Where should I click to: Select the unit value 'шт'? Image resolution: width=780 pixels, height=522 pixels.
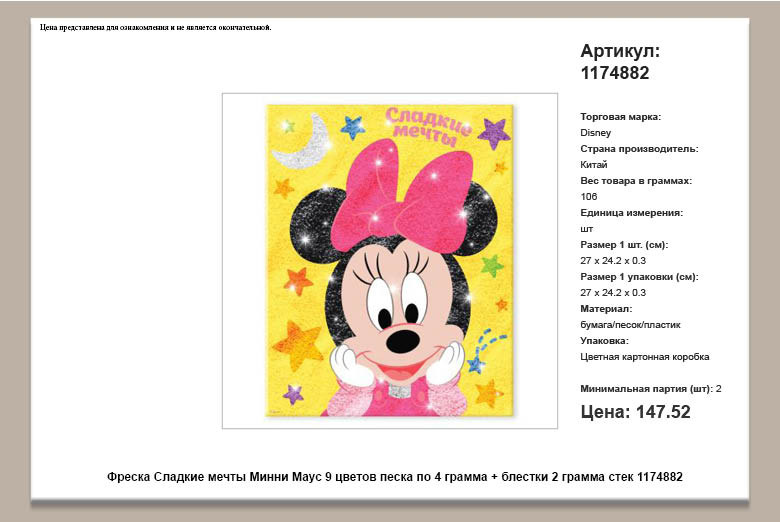[x=586, y=229]
